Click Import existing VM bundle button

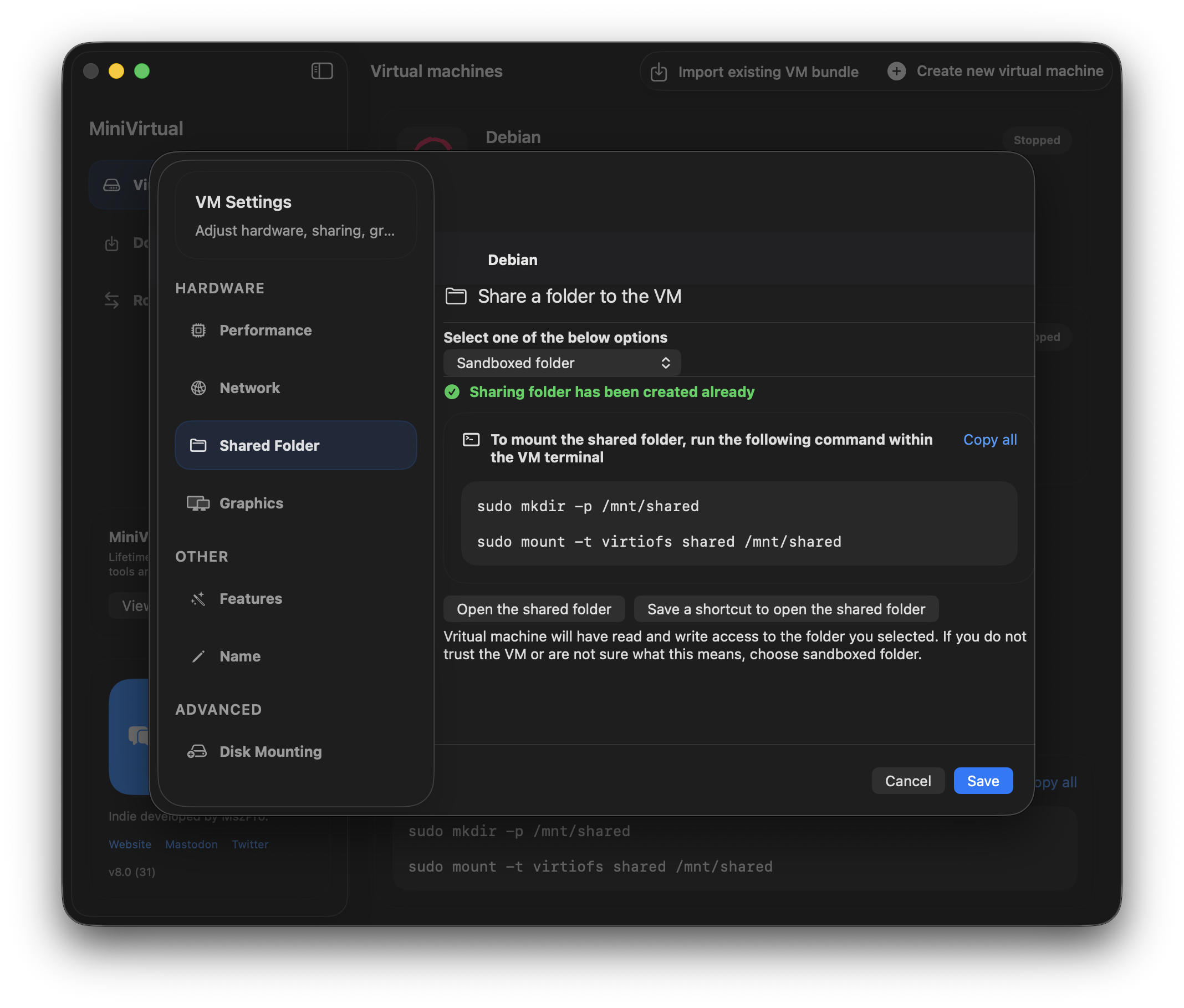click(754, 72)
